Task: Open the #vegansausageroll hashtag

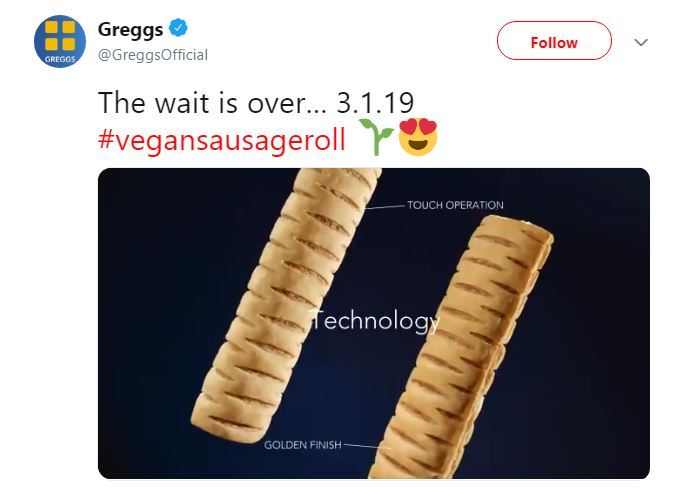Action: pos(222,139)
